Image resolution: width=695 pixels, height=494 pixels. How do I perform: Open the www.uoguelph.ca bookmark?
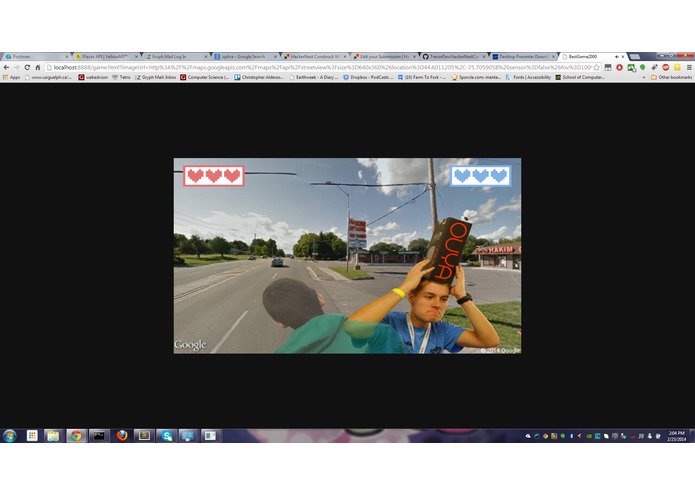click(x=48, y=77)
